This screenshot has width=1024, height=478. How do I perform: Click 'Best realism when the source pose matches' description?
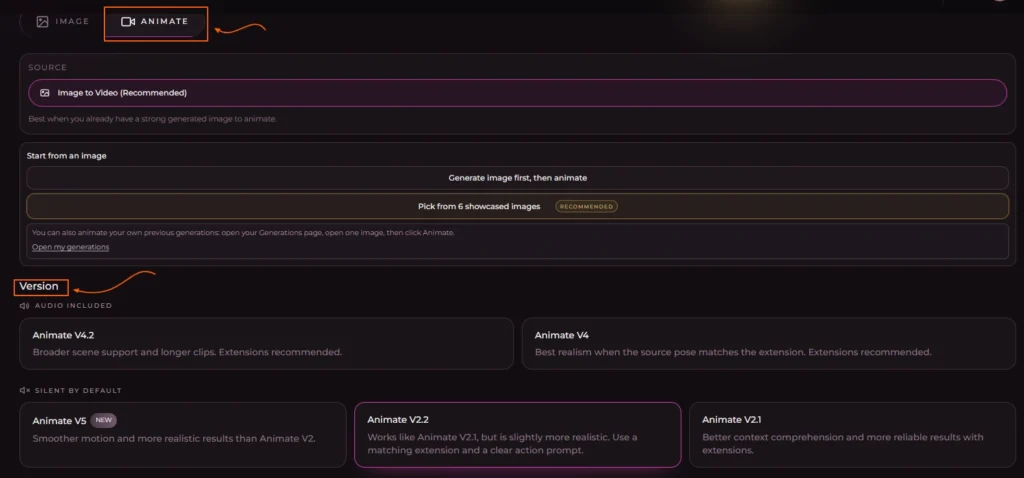coord(733,352)
